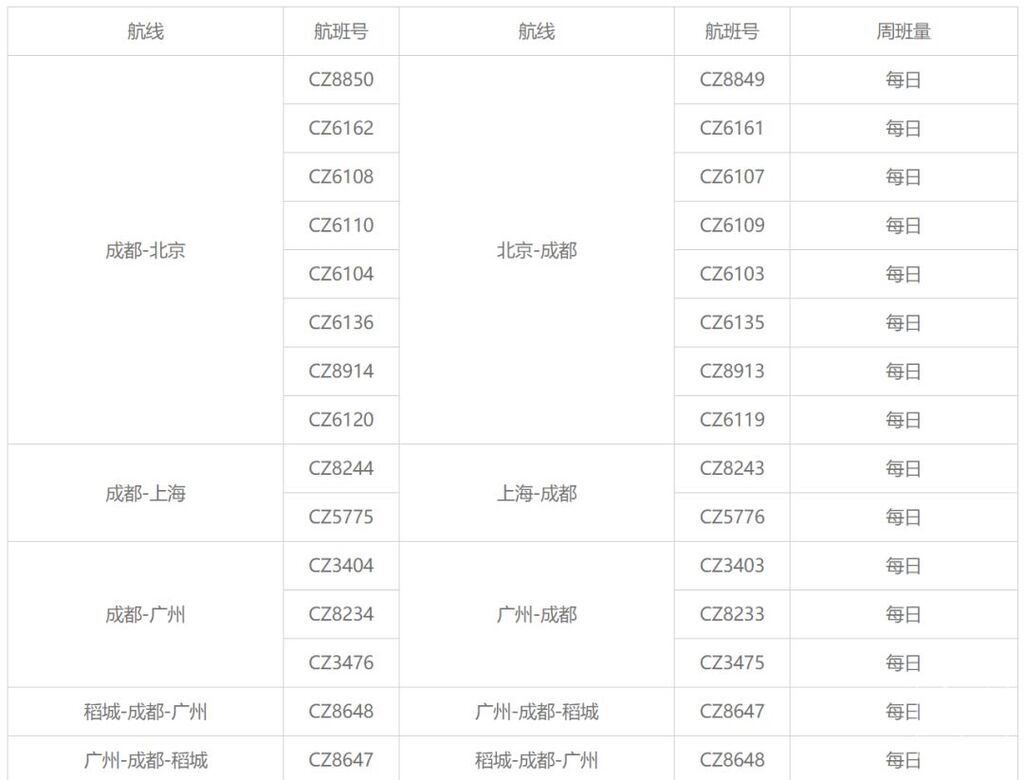Select the 广州-成都 route cell
This screenshot has height=780, width=1024.
tap(537, 614)
